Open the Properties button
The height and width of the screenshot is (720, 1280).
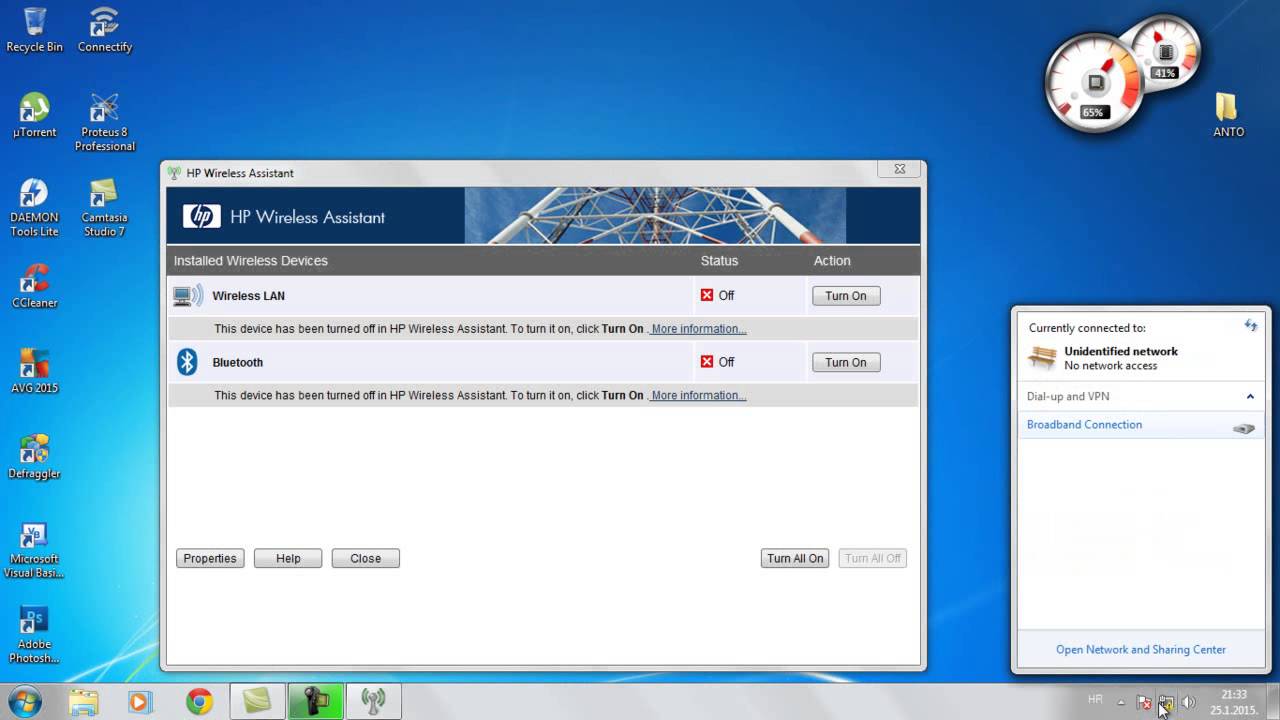click(x=210, y=558)
